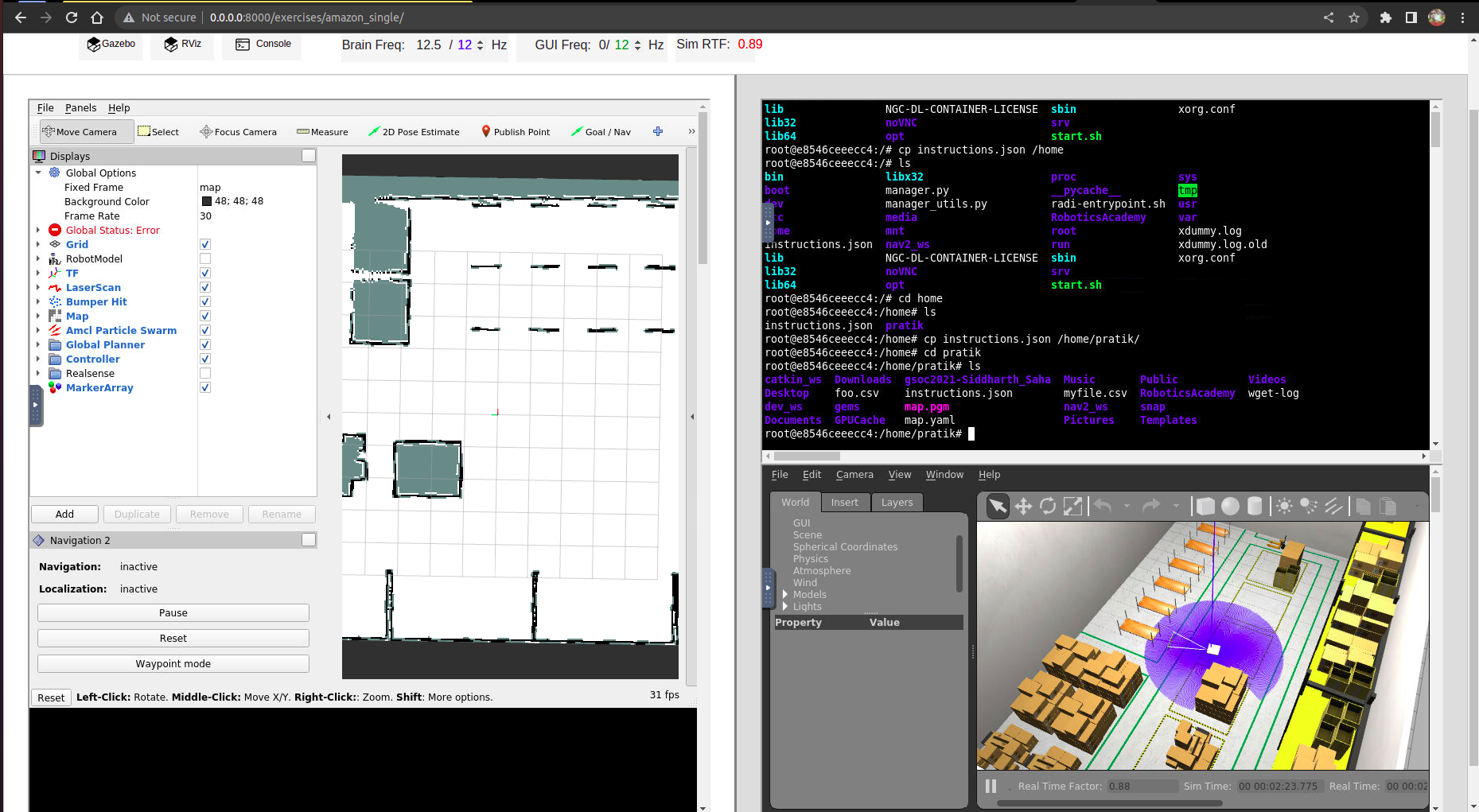1479x812 pixels.
Task: Go to browser home page
Action: [97, 17]
